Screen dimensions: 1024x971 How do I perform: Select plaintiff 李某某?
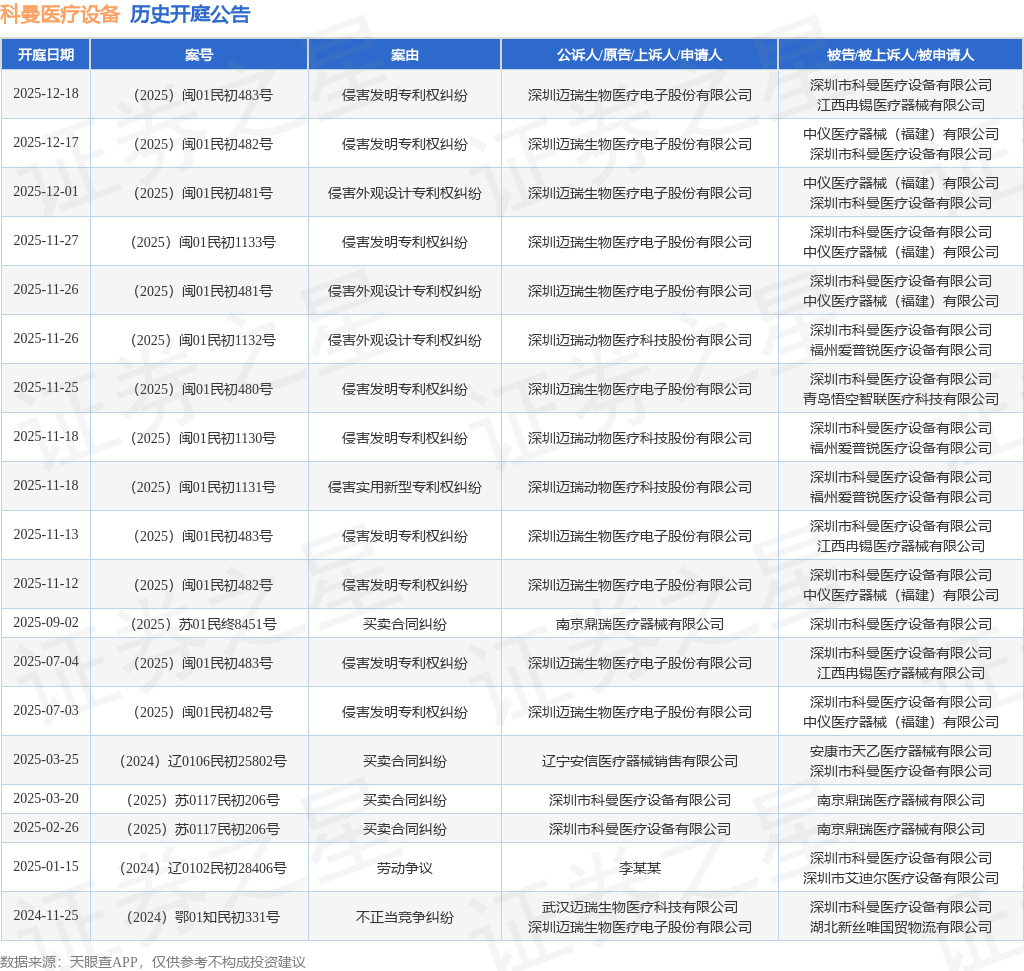pyautogui.click(x=639, y=868)
